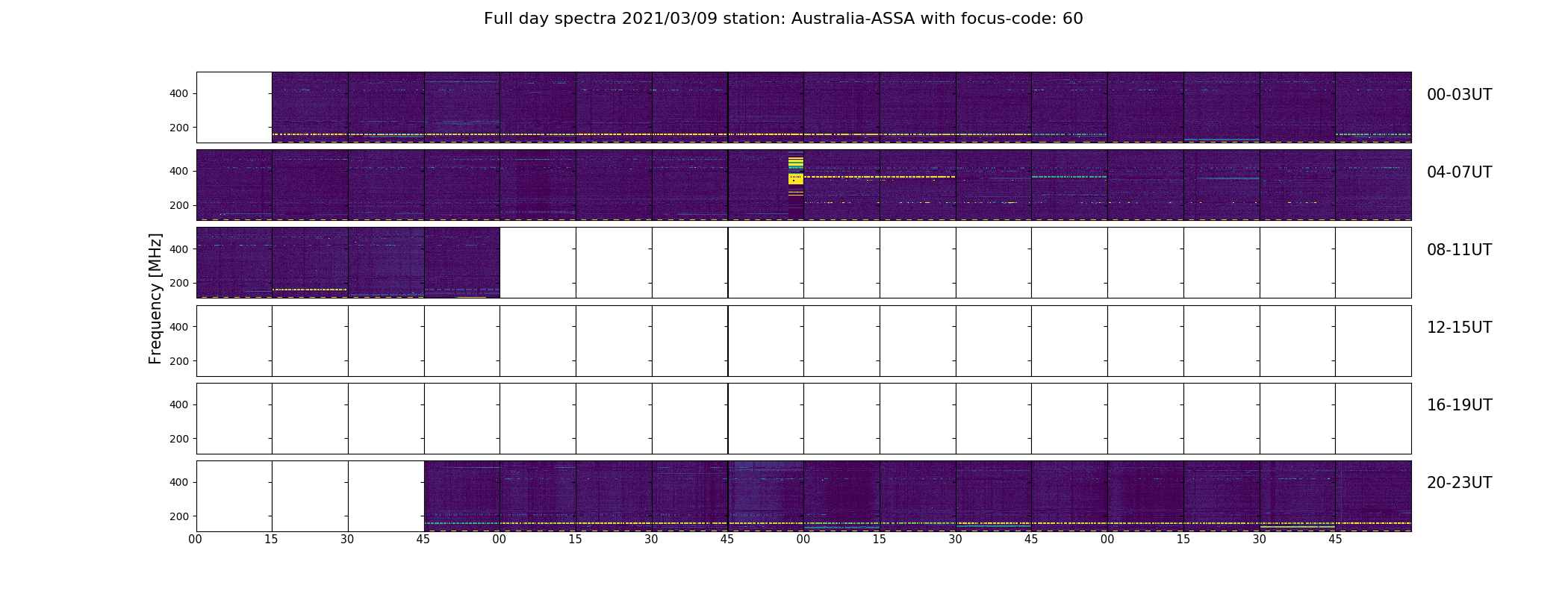This screenshot has height=597, width=1568.
Task: Click the leftmost '00' tick on the x-axis
Action: pyautogui.click(x=196, y=540)
